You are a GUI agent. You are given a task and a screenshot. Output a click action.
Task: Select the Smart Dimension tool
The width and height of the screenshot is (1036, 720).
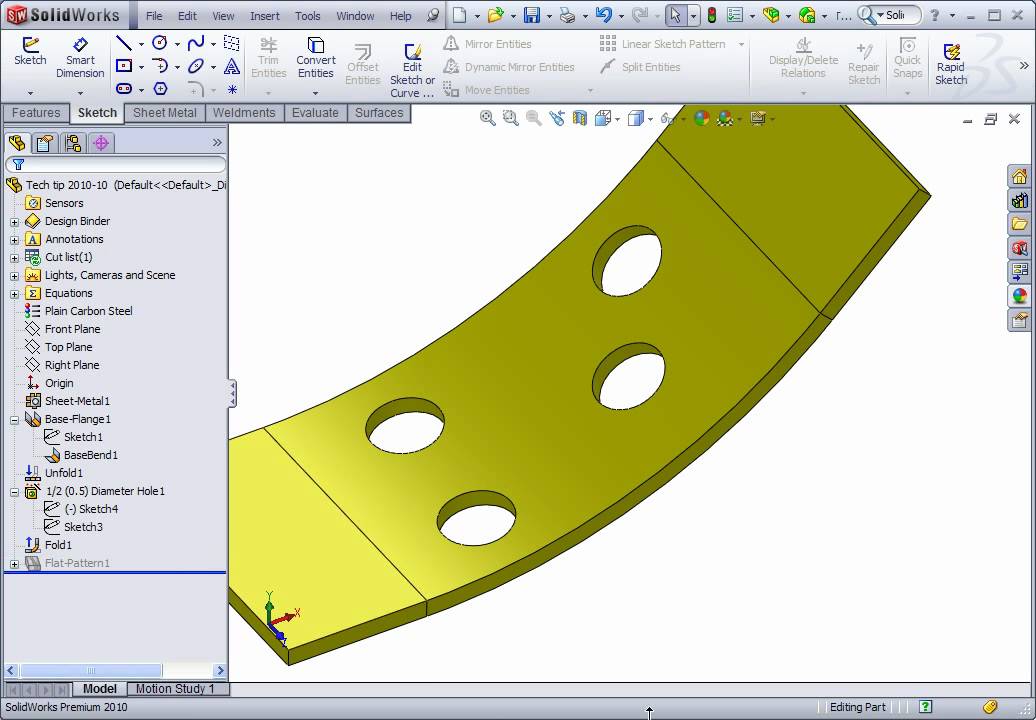tap(80, 58)
